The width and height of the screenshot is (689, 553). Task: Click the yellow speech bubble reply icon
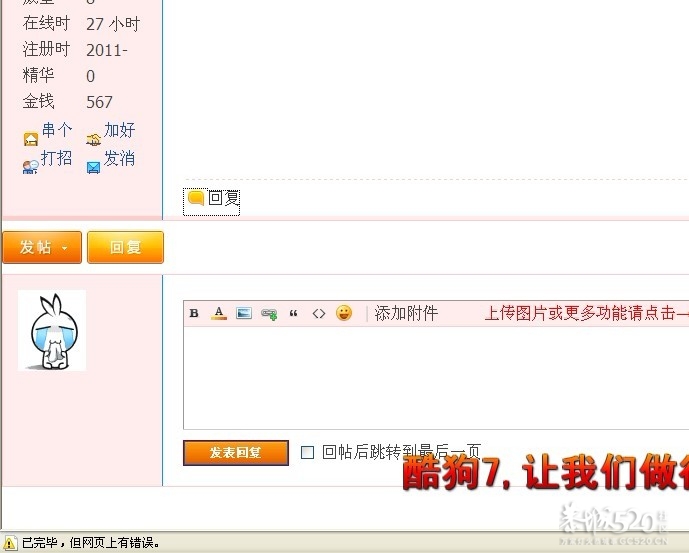click(196, 198)
